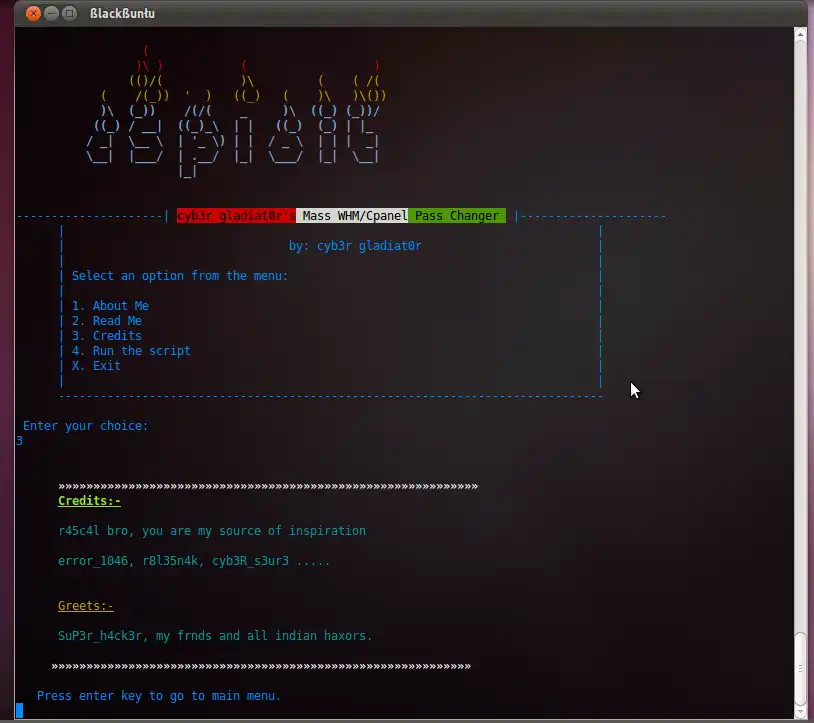Click the underlined "Credits:-" heading
Viewport: 814px width, 723px height.
coord(89,501)
